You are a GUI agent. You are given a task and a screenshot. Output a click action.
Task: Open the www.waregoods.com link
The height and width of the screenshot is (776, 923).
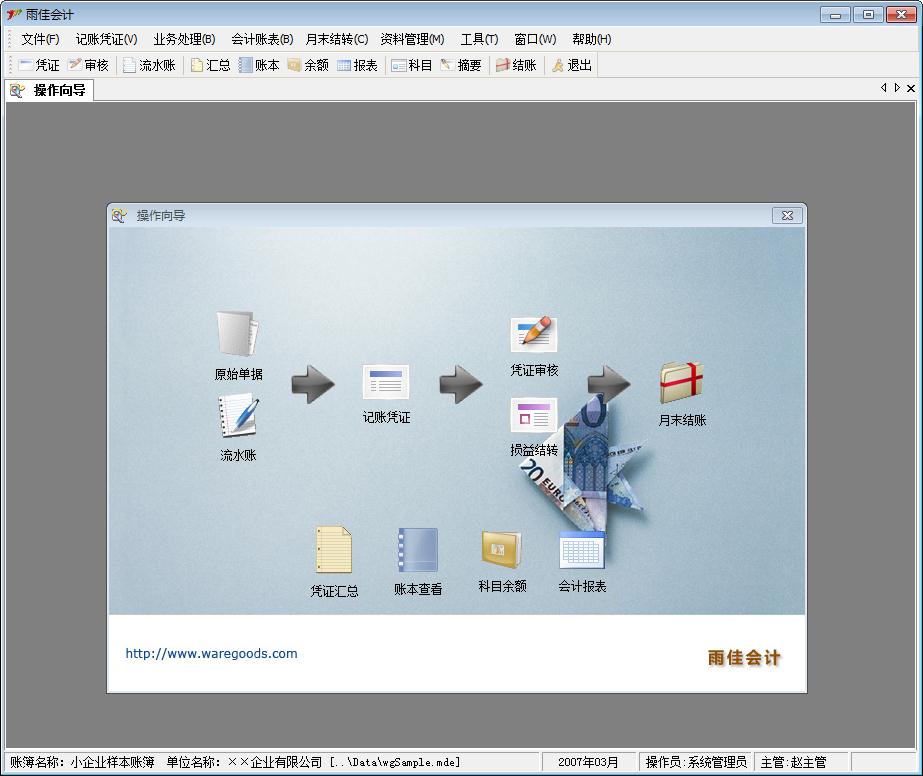click(x=211, y=654)
